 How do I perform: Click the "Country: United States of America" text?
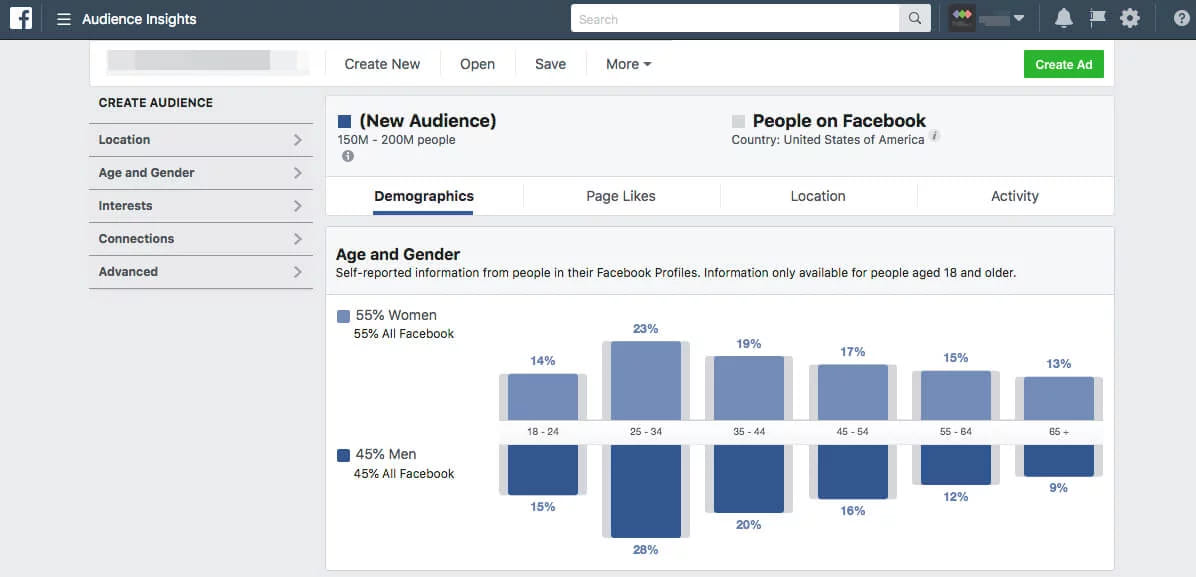tap(828, 140)
